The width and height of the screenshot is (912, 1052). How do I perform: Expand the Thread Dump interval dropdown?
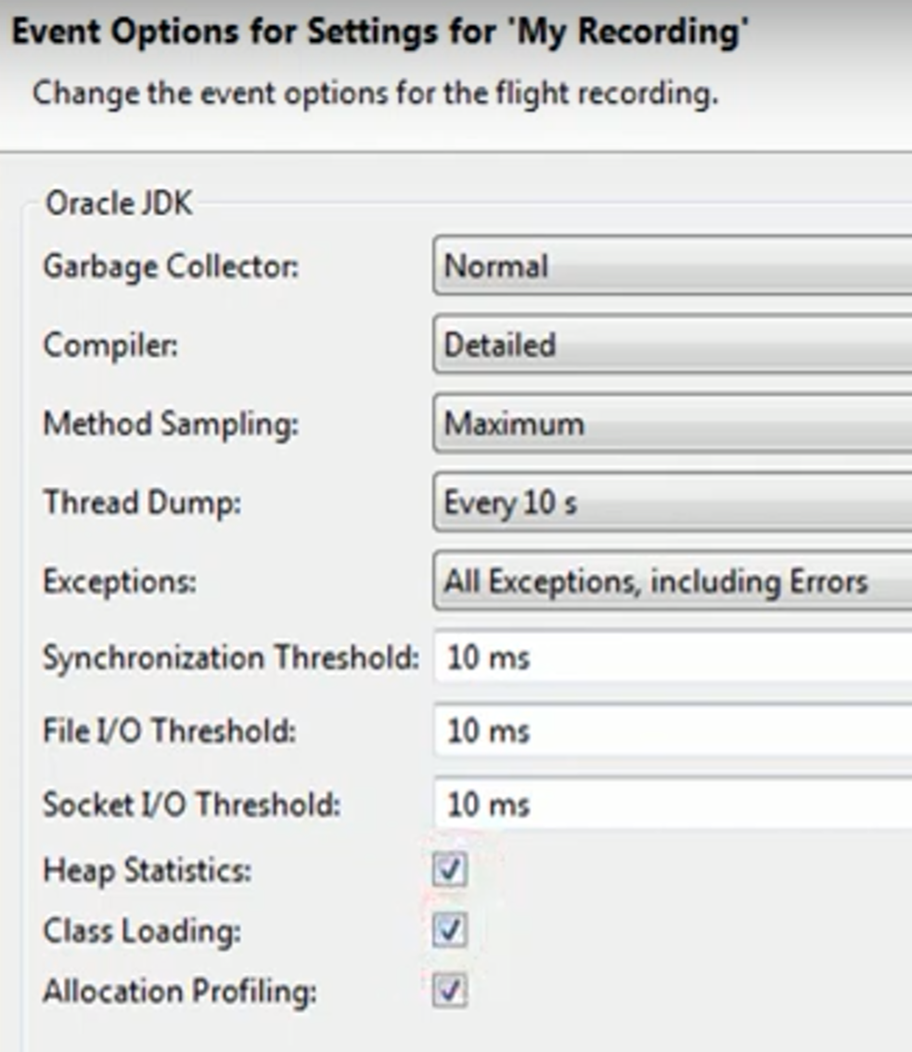click(672, 502)
